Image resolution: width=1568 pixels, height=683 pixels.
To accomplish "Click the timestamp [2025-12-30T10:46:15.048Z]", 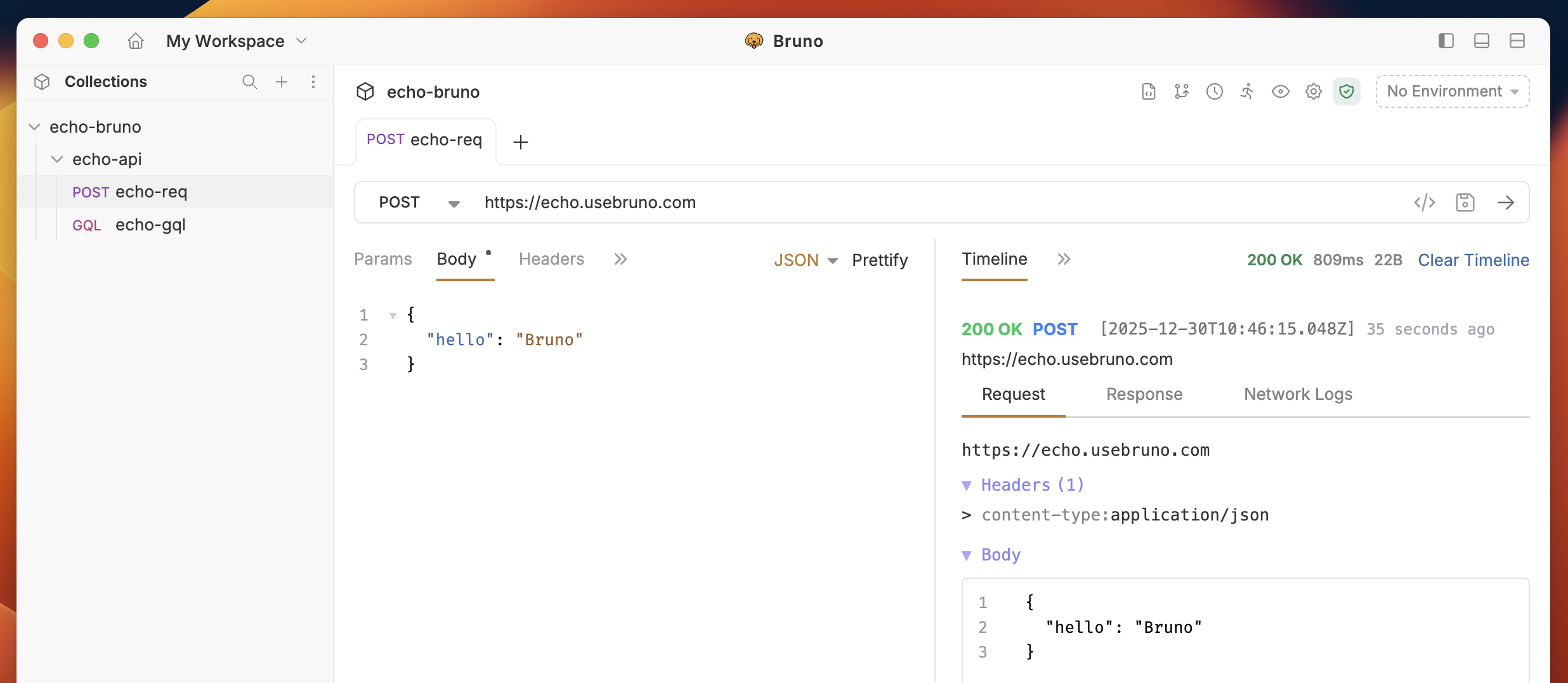I will coord(1227,329).
